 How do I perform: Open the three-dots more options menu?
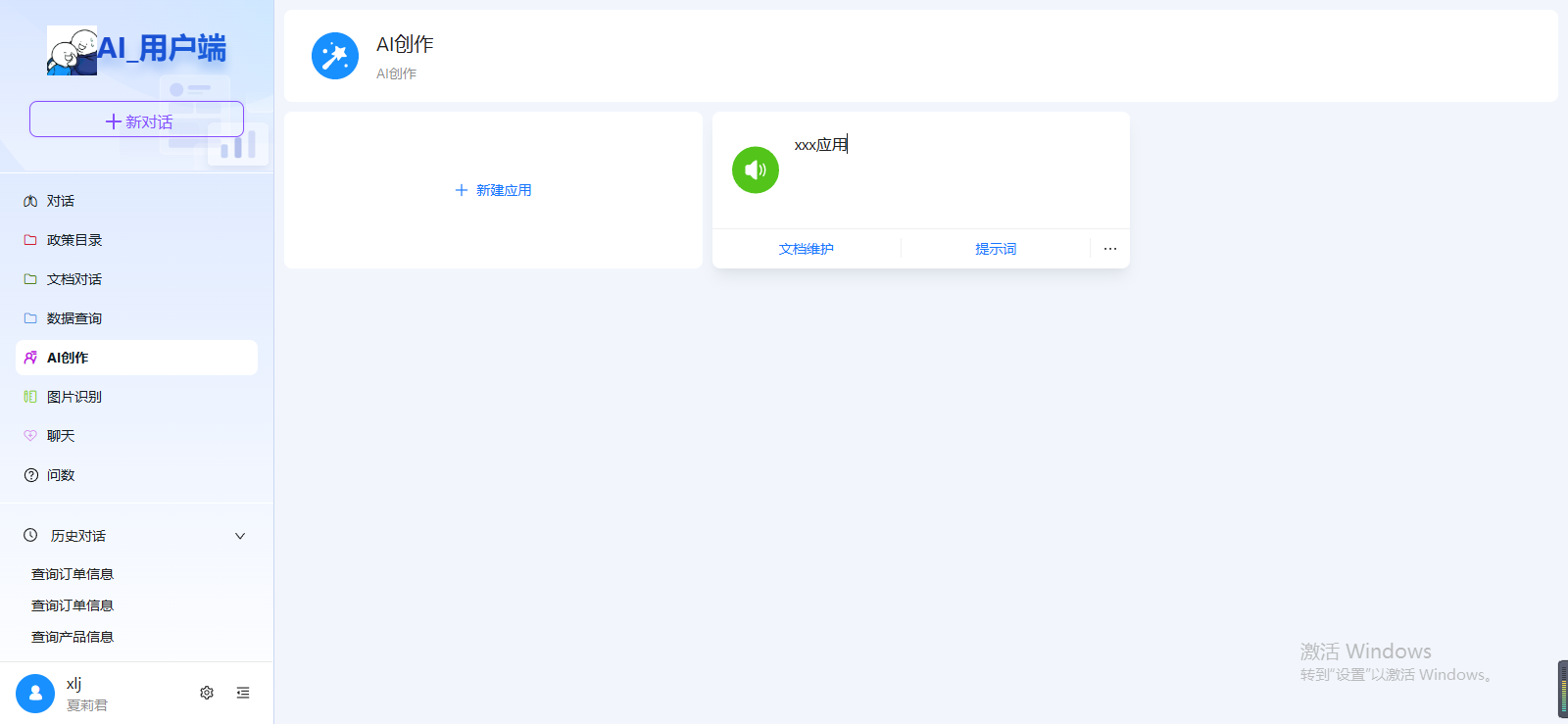point(1109,249)
